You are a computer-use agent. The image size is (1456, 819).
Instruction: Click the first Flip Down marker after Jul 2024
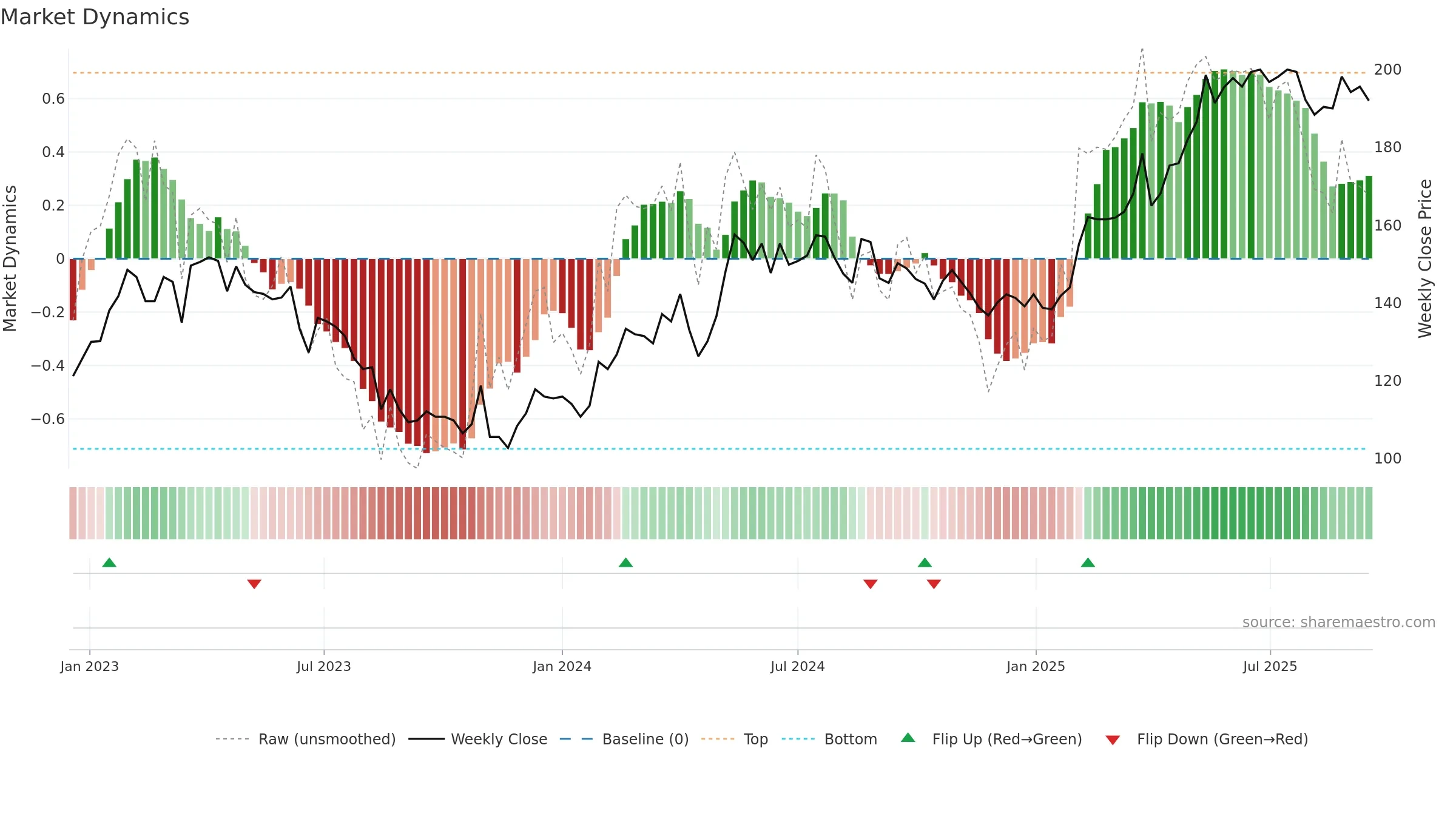pos(871,584)
